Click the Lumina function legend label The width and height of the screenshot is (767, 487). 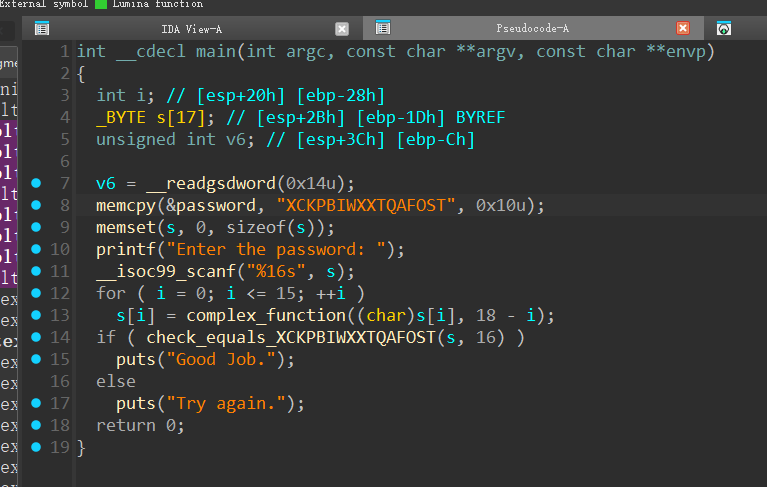pos(158,4)
